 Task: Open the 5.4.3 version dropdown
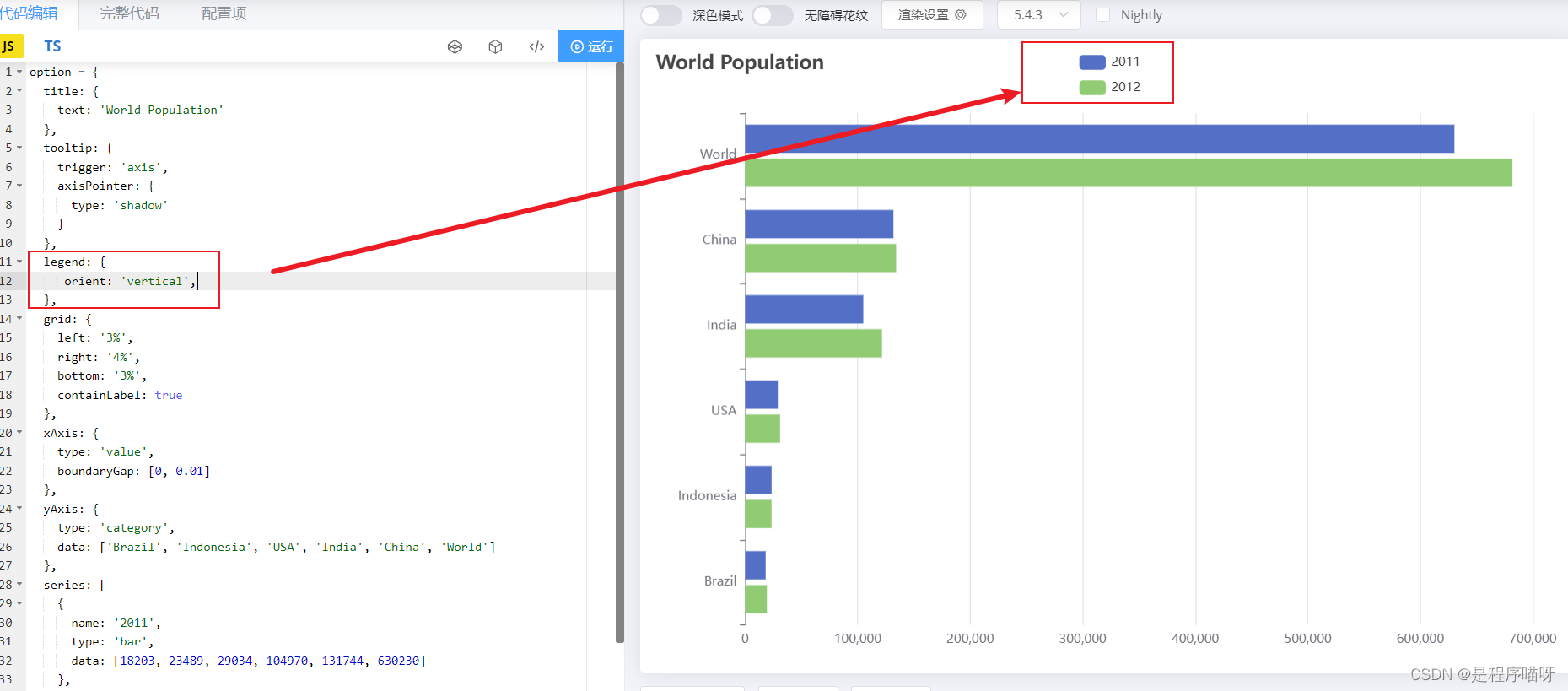tap(1039, 14)
